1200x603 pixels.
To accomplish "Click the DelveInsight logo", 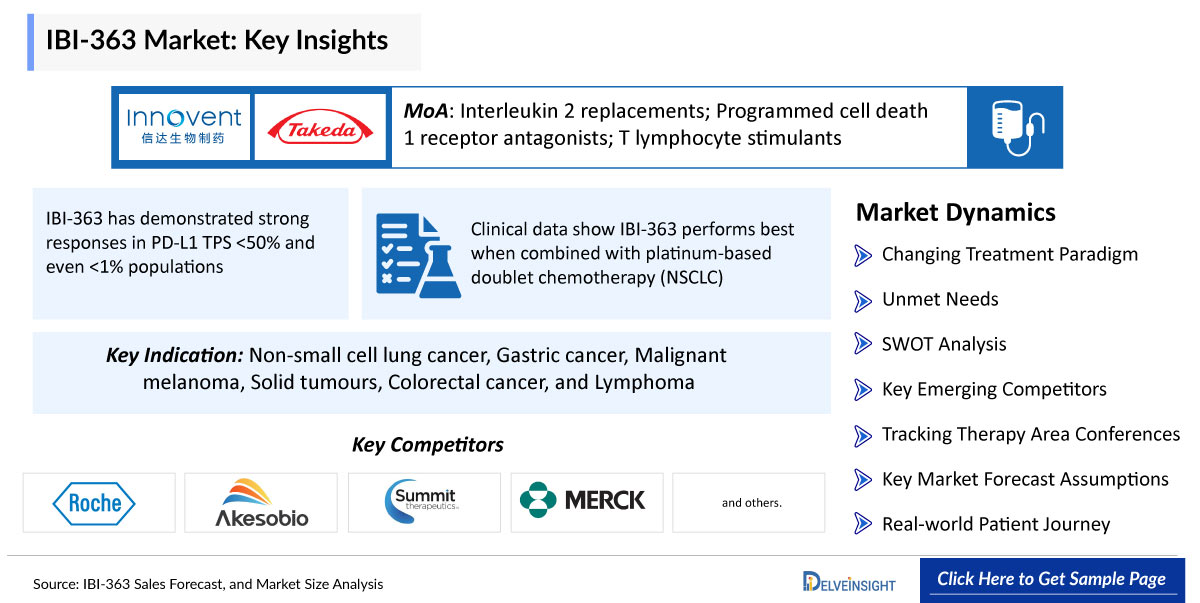I will click(850, 581).
